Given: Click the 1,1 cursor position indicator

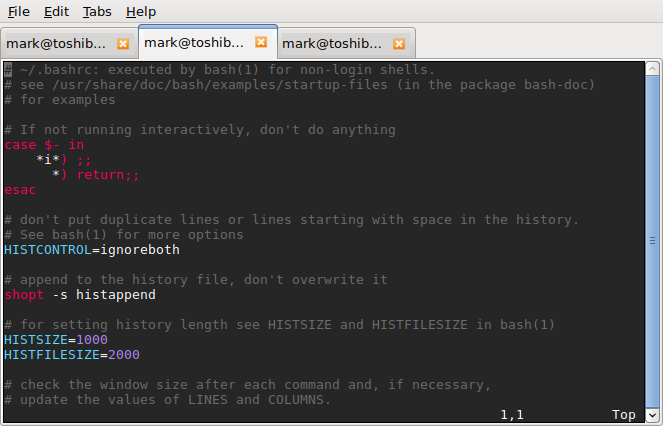Looking at the screenshot, I should [x=512, y=415].
